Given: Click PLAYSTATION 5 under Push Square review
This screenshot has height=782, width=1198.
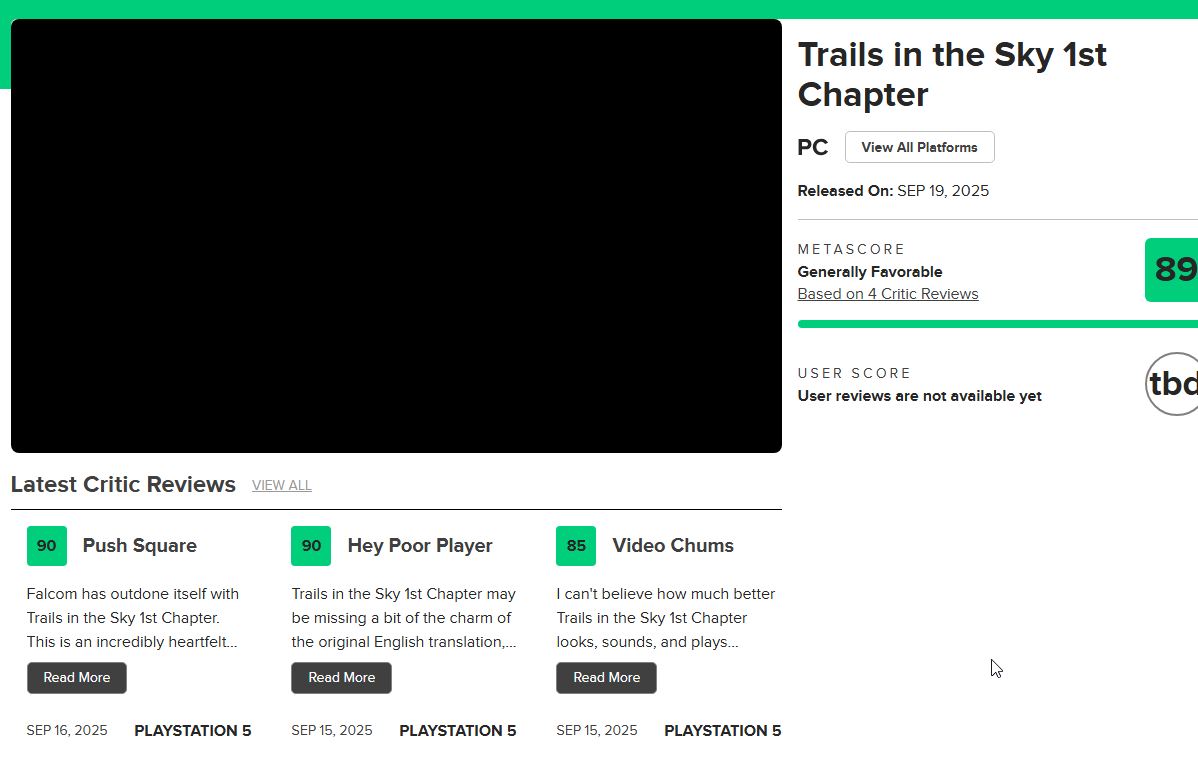Looking at the screenshot, I should pyautogui.click(x=193, y=731).
